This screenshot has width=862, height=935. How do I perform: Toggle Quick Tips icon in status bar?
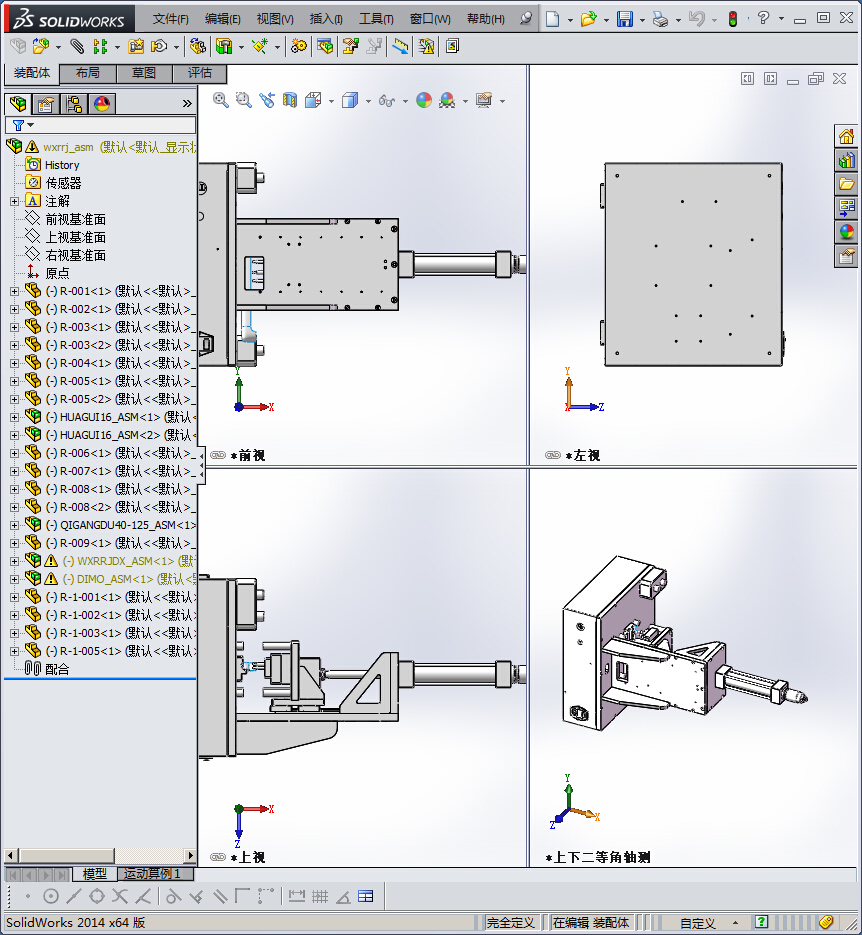tap(761, 922)
